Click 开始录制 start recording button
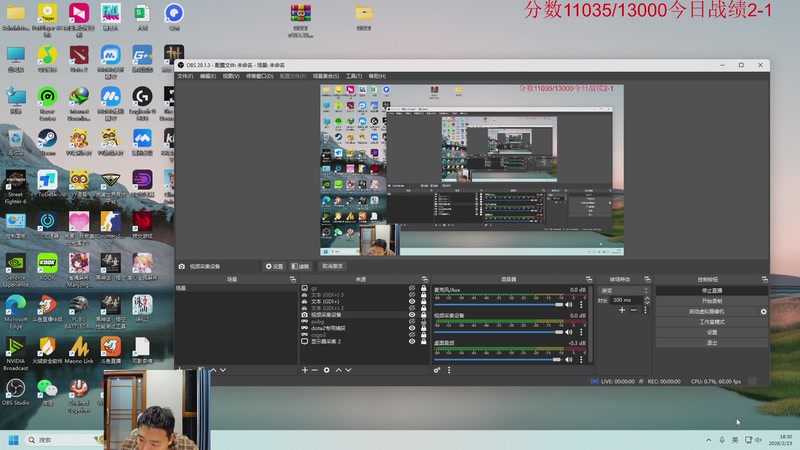The image size is (800, 450). (712, 301)
